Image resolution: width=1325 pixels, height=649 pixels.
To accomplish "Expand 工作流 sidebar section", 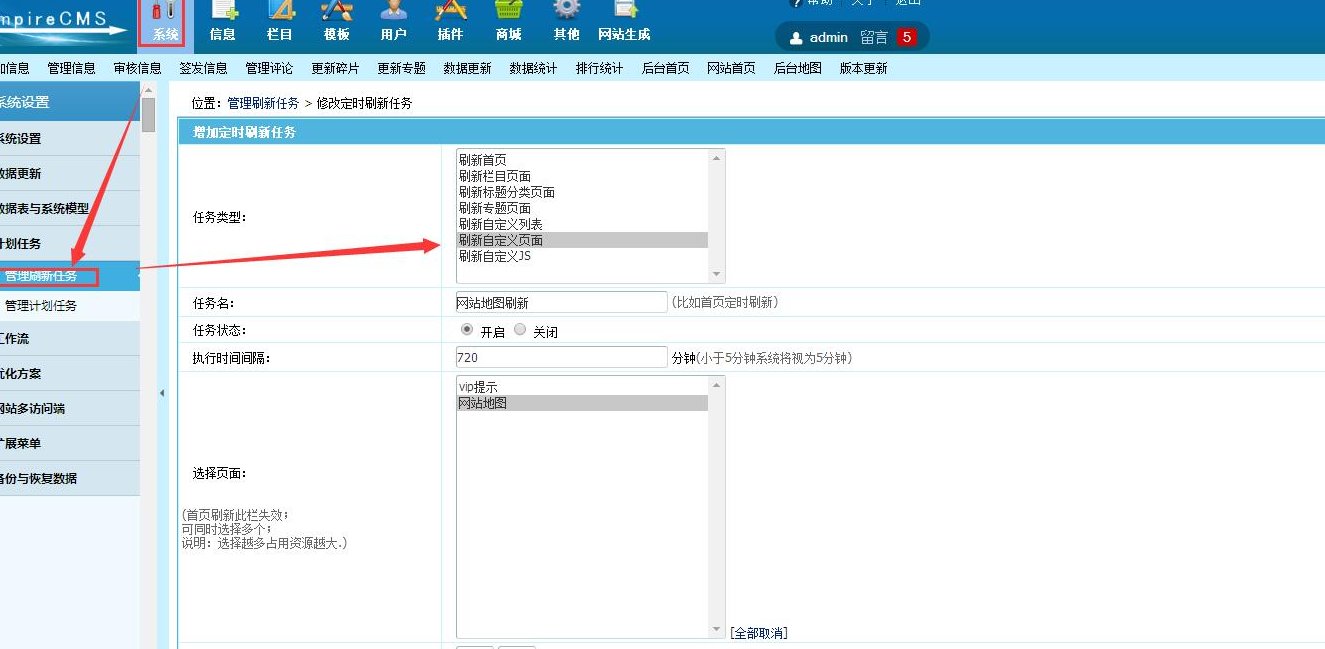I will (x=70, y=339).
